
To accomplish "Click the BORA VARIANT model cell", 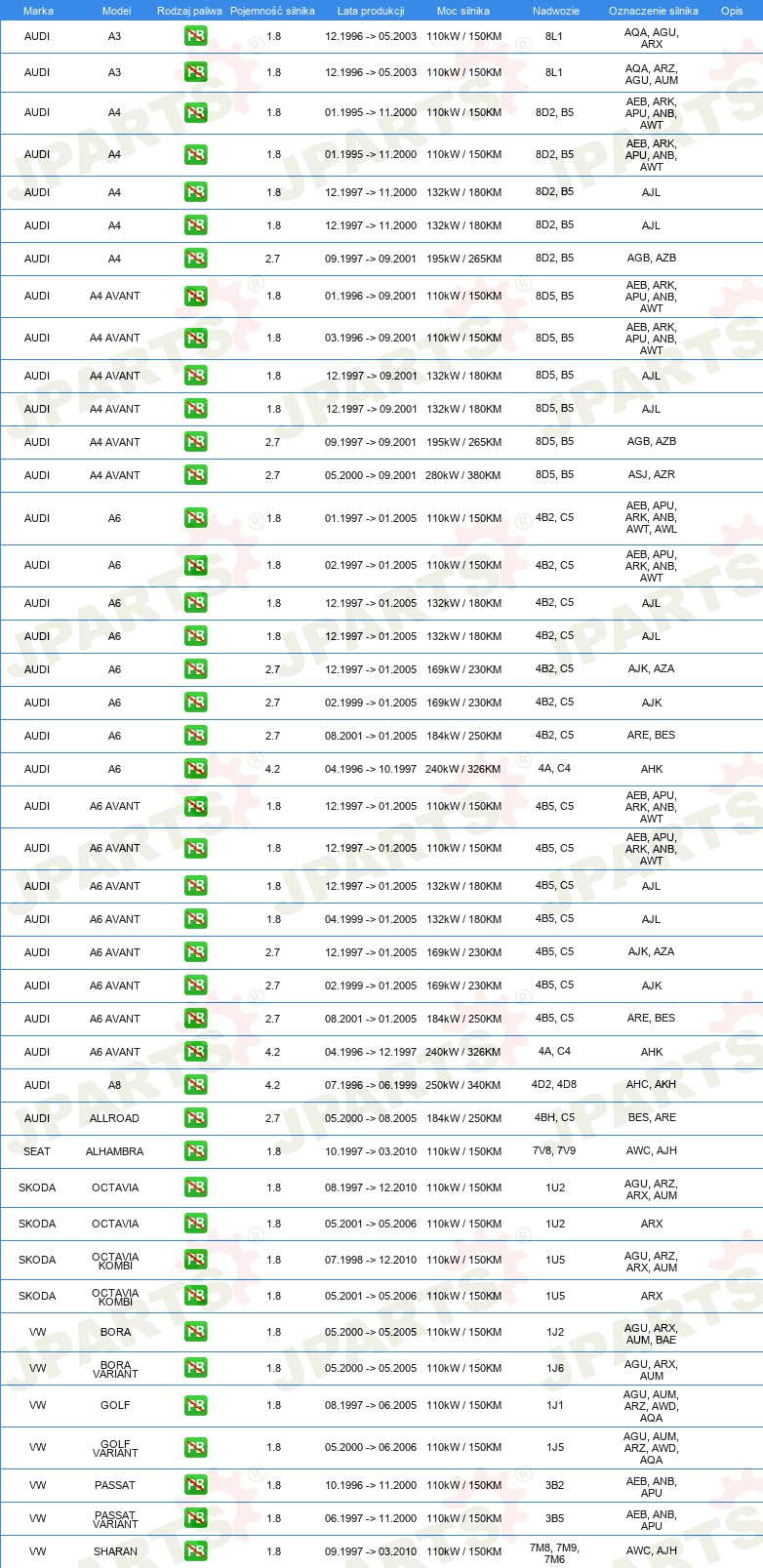I will pyautogui.click(x=115, y=1370).
